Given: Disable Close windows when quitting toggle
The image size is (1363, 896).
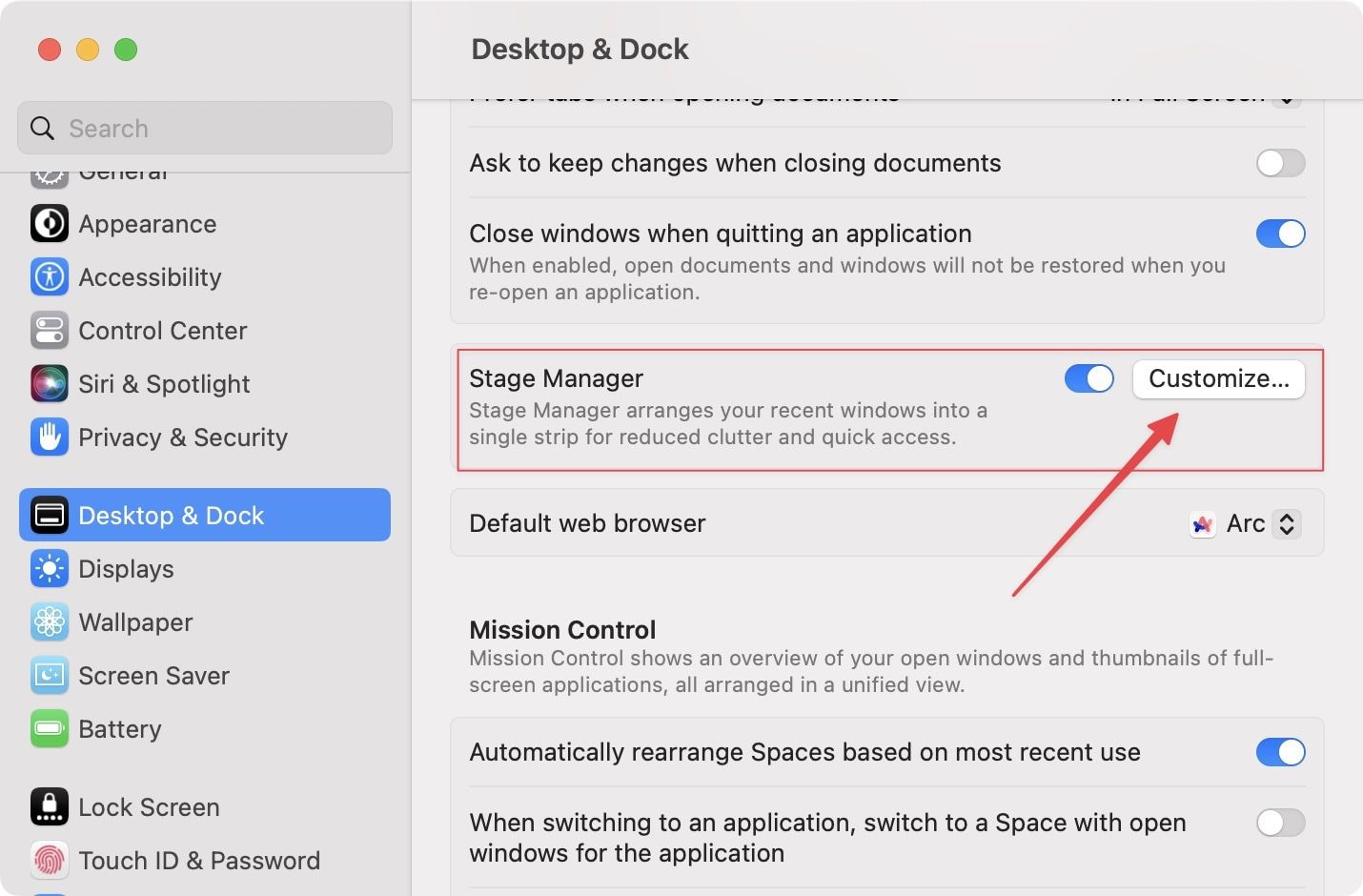Looking at the screenshot, I should pyautogui.click(x=1280, y=234).
